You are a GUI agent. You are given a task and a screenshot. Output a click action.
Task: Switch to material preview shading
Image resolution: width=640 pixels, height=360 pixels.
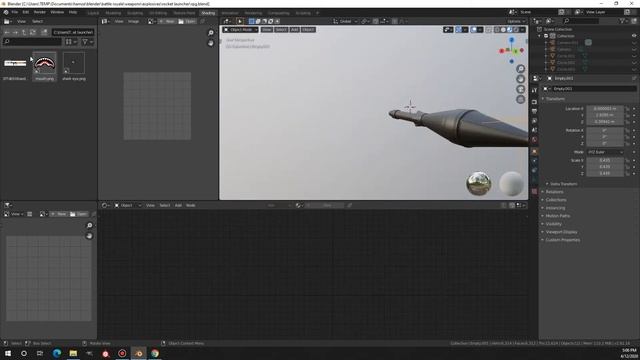pyautogui.click(x=510, y=30)
